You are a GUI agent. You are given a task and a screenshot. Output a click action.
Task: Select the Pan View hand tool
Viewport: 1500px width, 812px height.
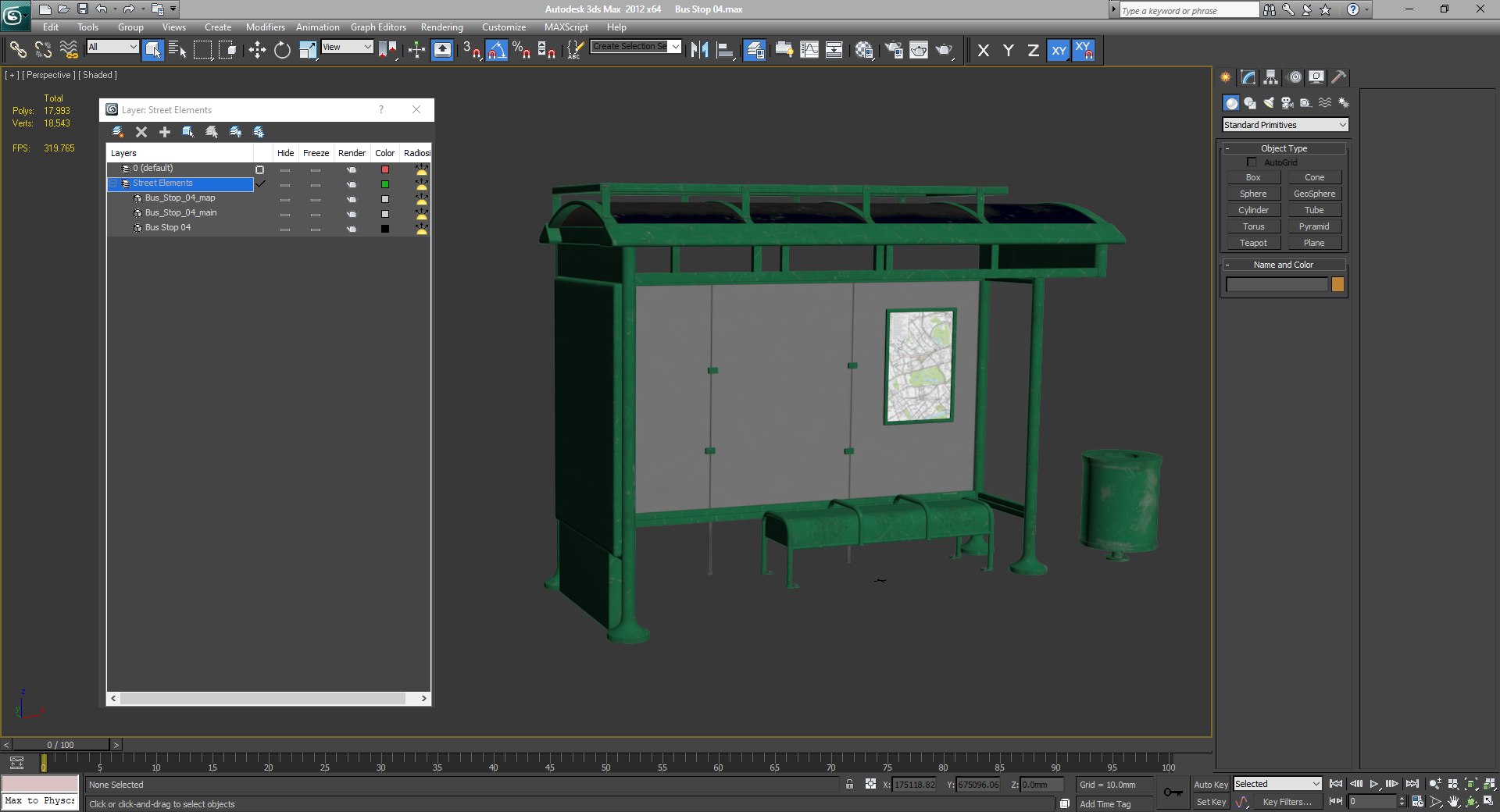[x=1453, y=801]
